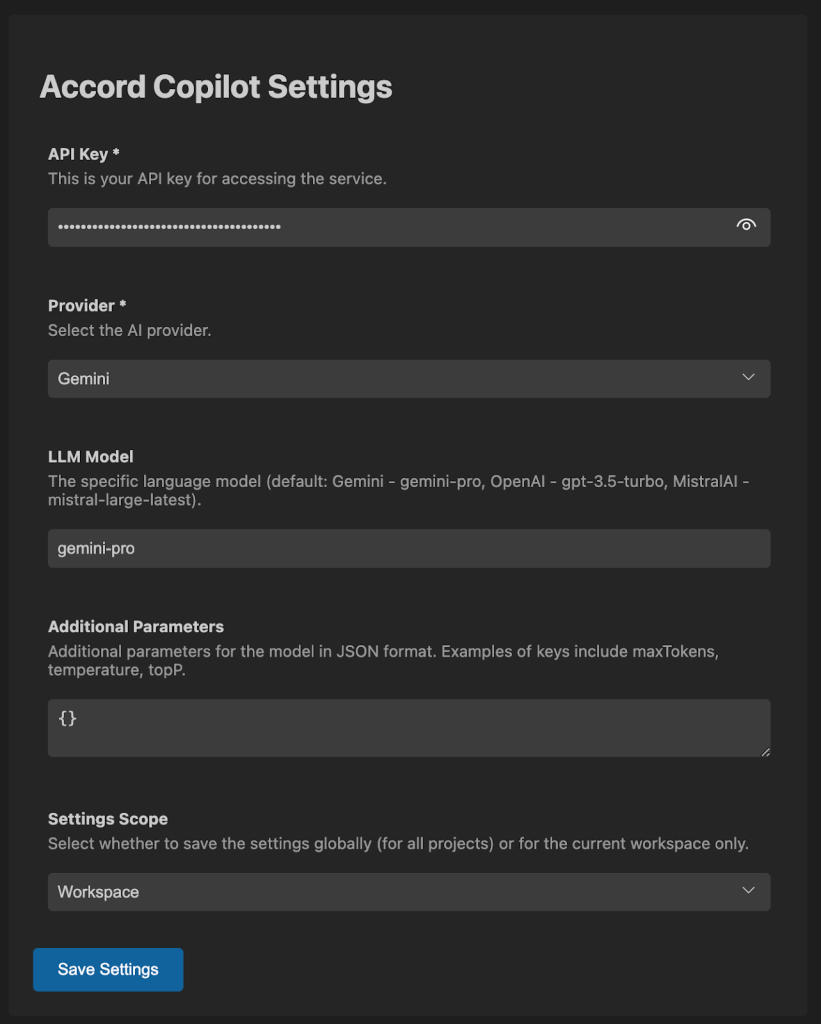821x1024 pixels.
Task: Click the resize grip of the parameters textarea
Action: click(766, 752)
